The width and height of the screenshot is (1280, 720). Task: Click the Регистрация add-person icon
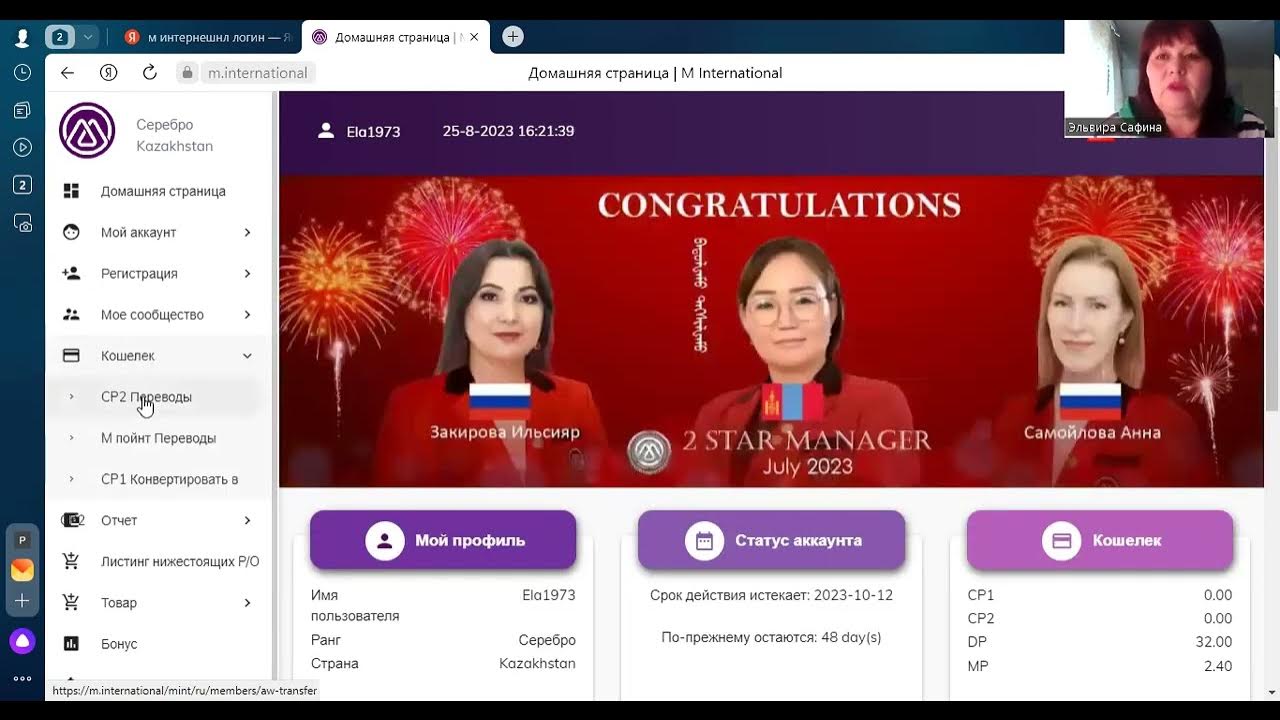pos(71,273)
